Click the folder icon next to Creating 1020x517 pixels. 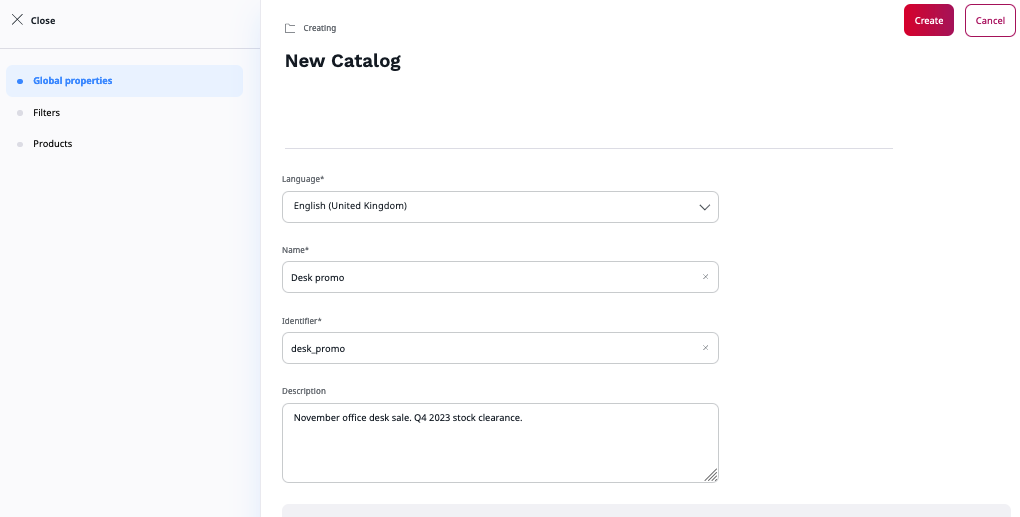click(290, 28)
